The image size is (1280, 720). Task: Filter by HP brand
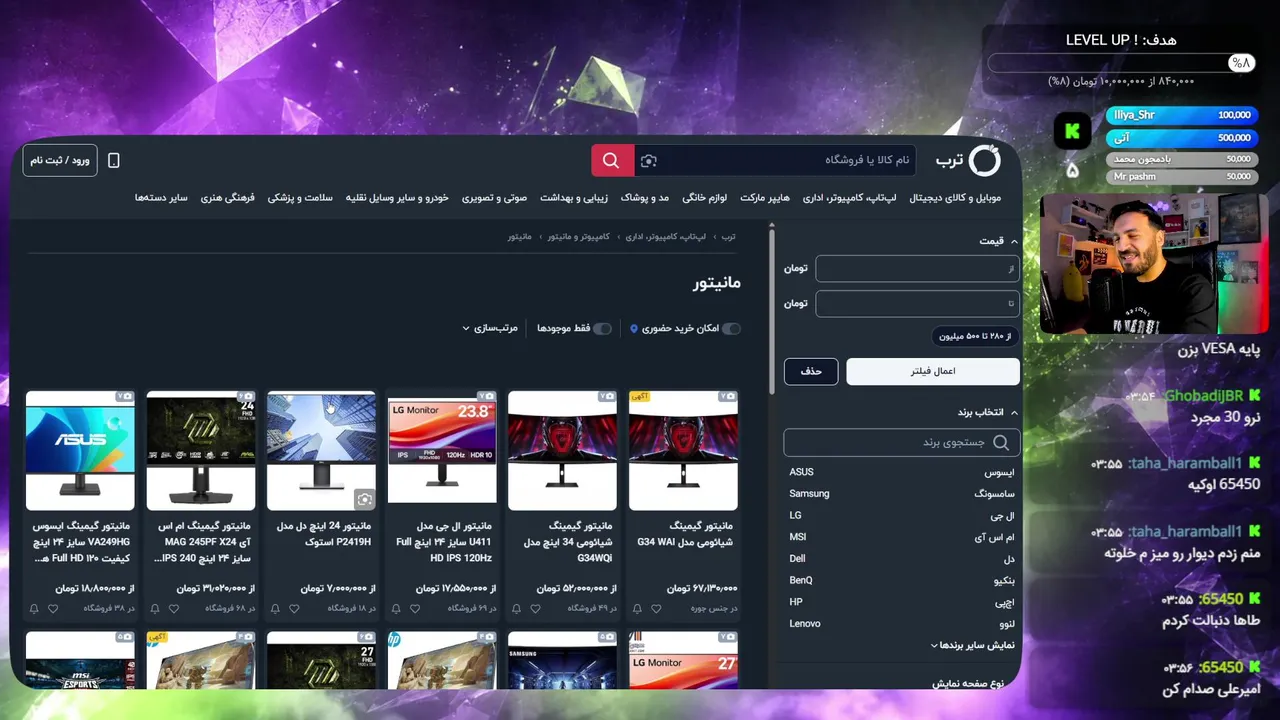click(x=901, y=602)
